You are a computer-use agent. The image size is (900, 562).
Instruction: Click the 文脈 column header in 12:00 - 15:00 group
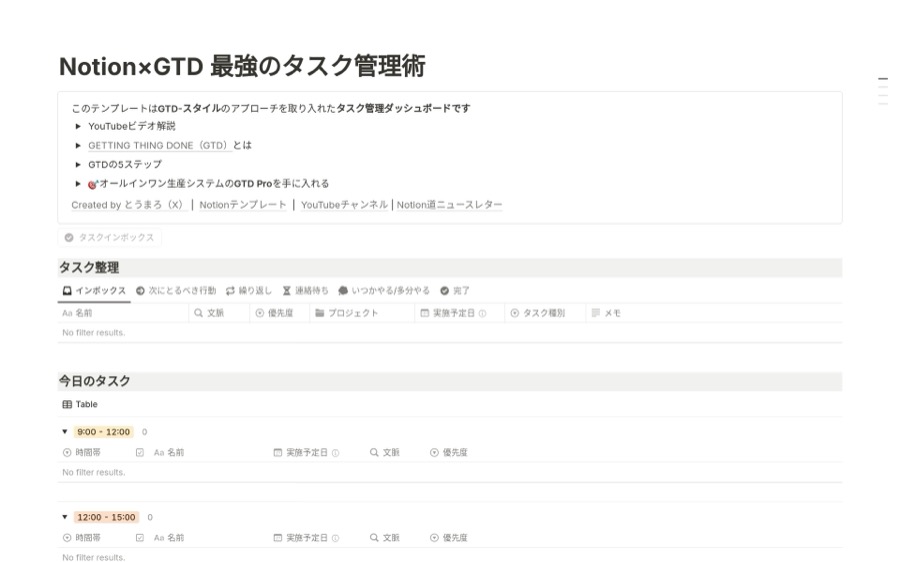[385, 538]
